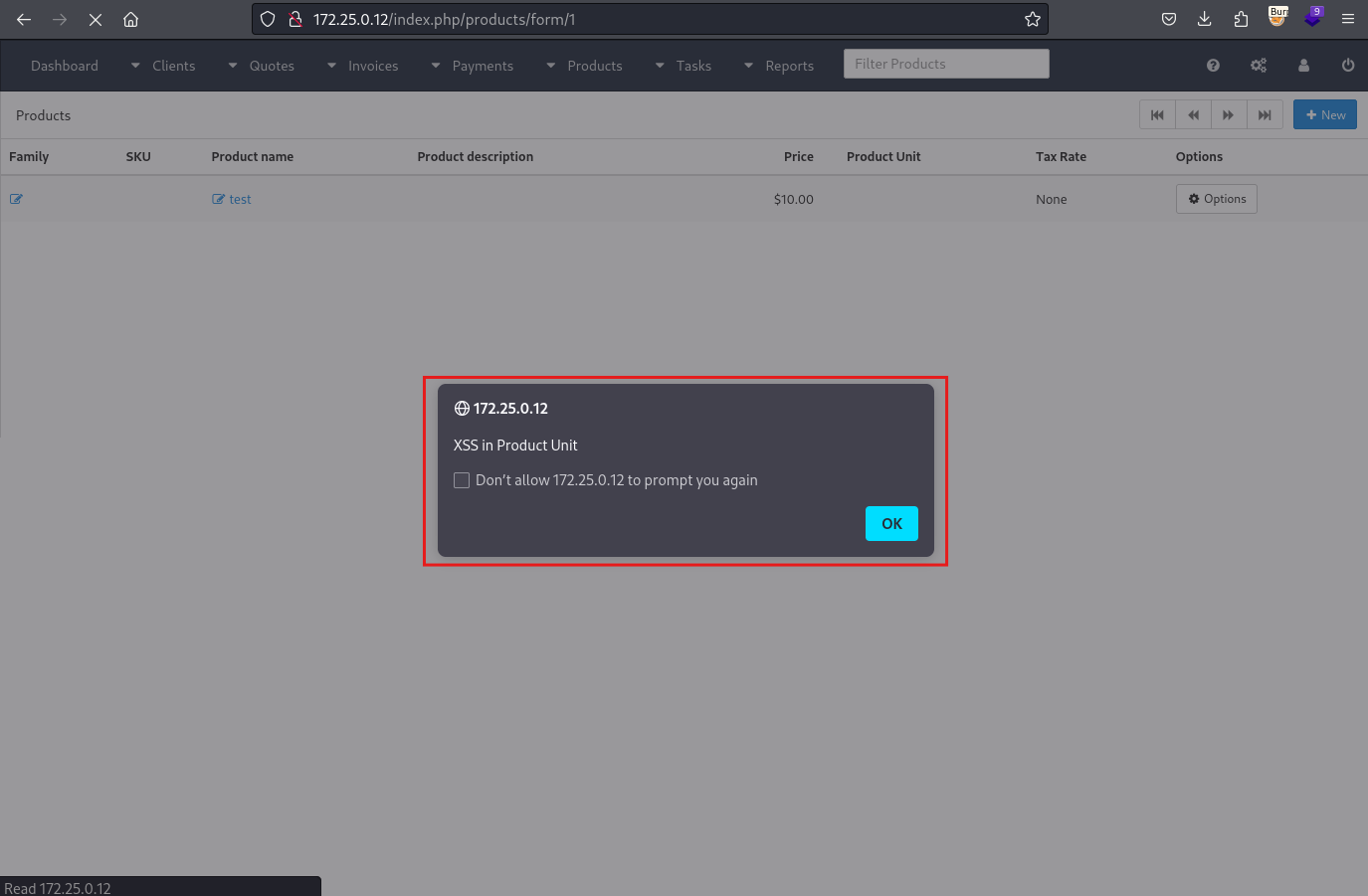Click the power logout icon
The width and height of the screenshot is (1368, 896).
1347,65
